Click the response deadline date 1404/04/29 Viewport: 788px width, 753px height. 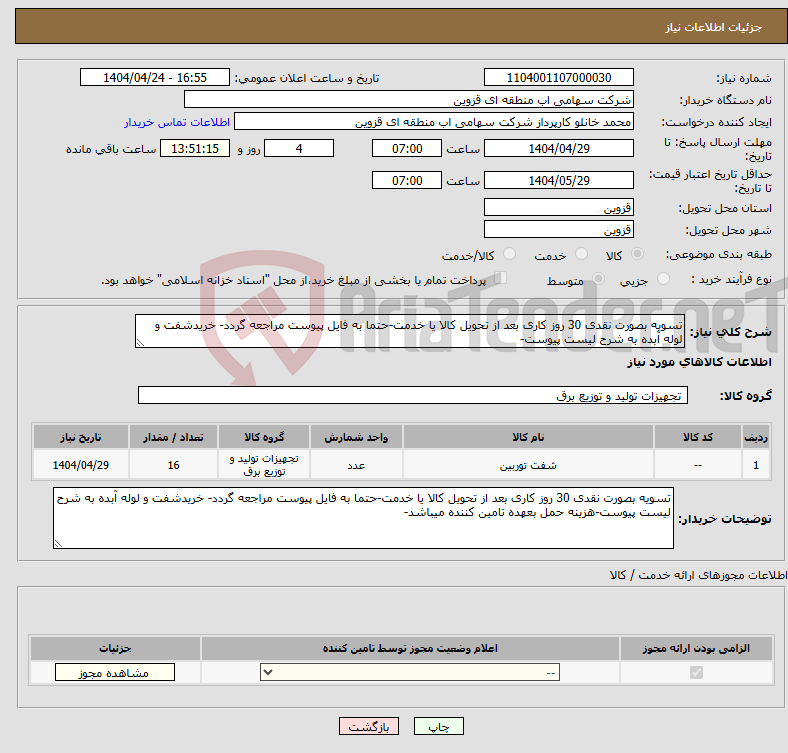pyautogui.click(x=558, y=148)
